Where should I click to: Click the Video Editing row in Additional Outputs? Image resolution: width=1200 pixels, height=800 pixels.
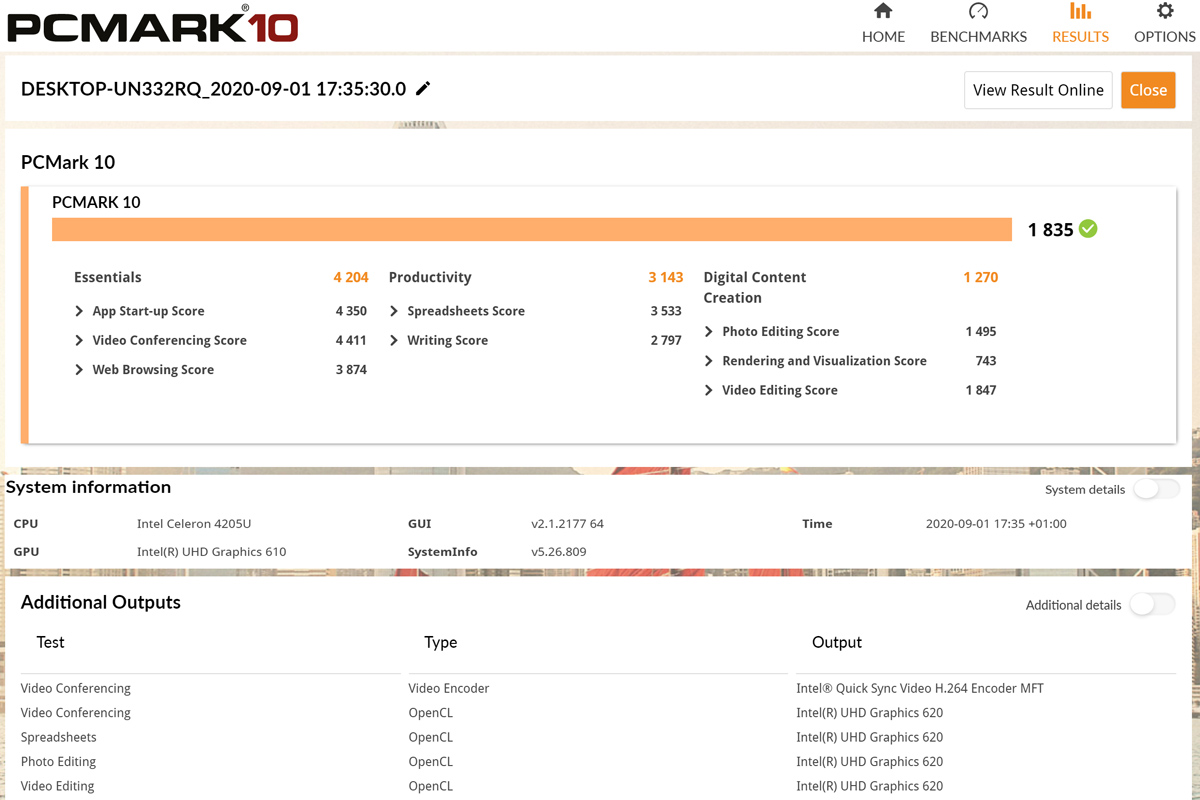(x=598, y=786)
